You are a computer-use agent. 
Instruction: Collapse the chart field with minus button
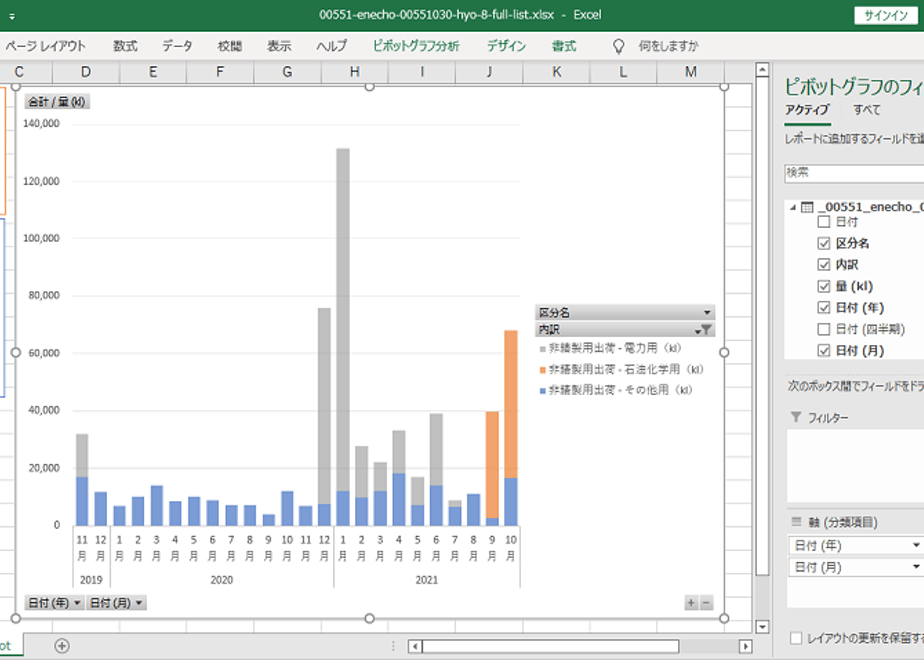pyautogui.click(x=706, y=603)
